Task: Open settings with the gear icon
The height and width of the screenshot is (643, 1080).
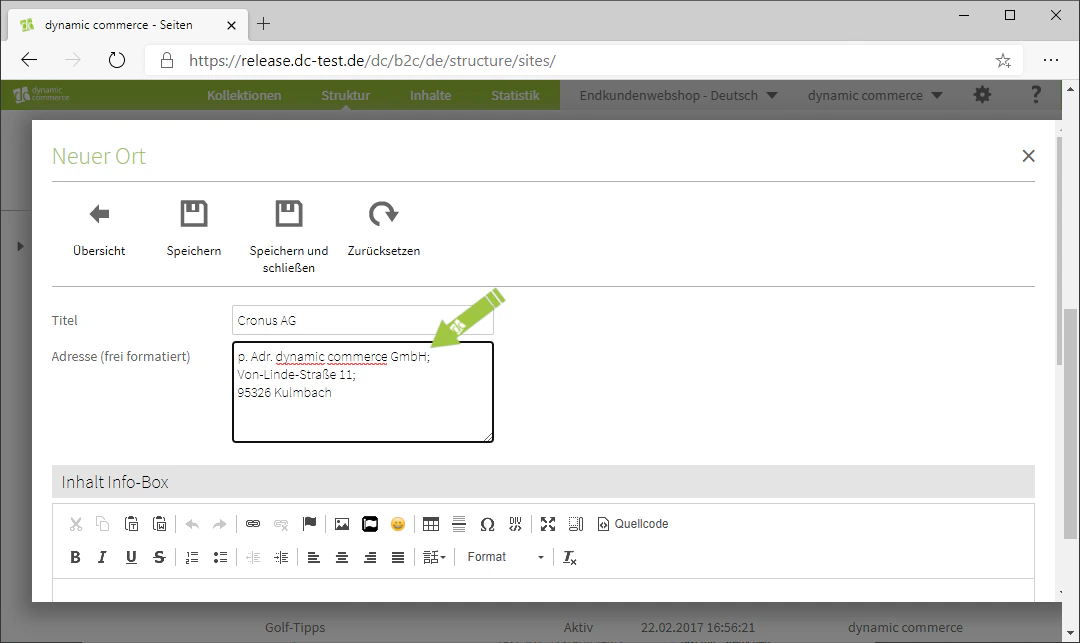Action: pos(982,95)
